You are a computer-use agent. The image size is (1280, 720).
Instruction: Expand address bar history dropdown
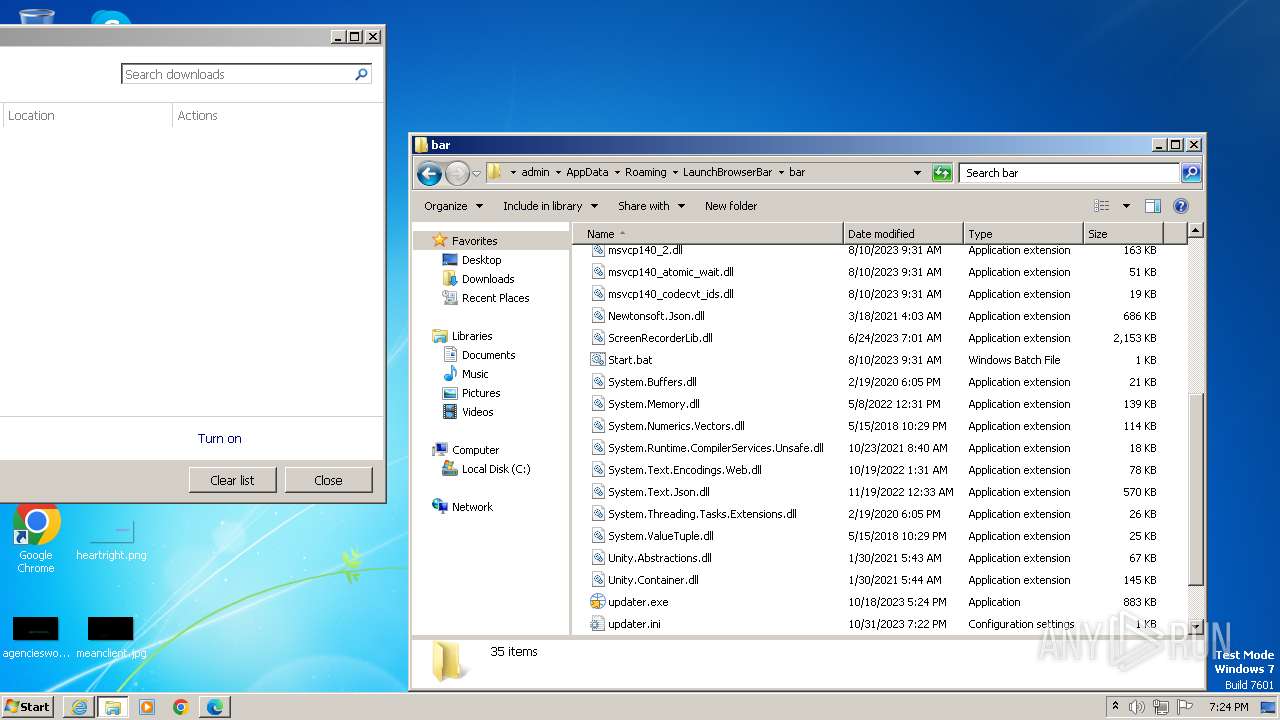coord(917,173)
